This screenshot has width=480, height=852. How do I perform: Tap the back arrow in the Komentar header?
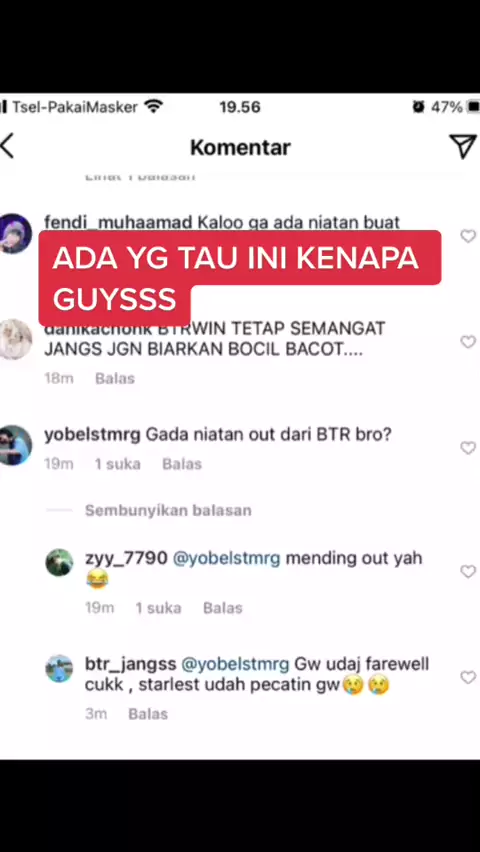pos(7,147)
